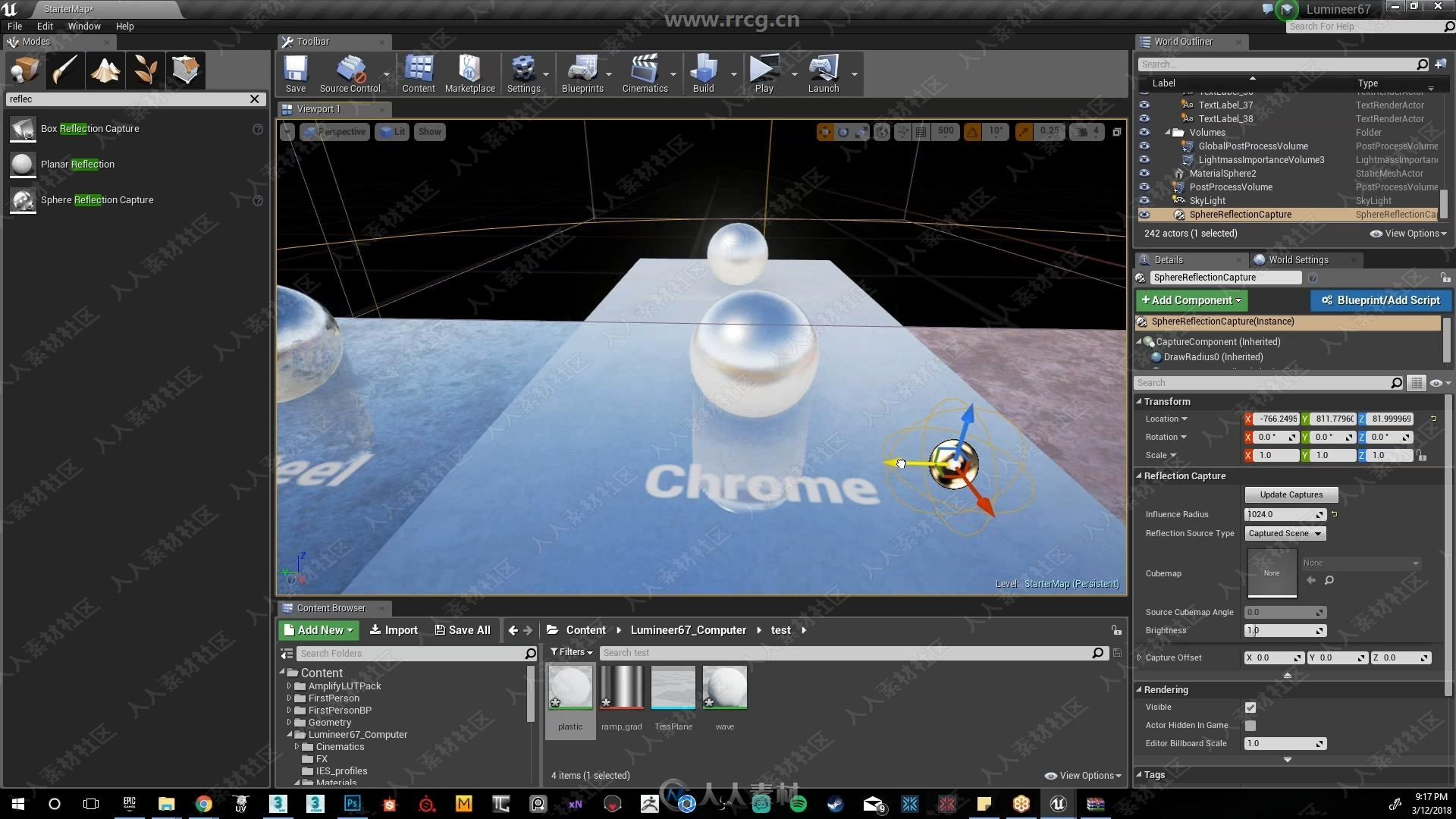This screenshot has height=819, width=1456.
Task: Open the Edit menu
Action: click(45, 27)
